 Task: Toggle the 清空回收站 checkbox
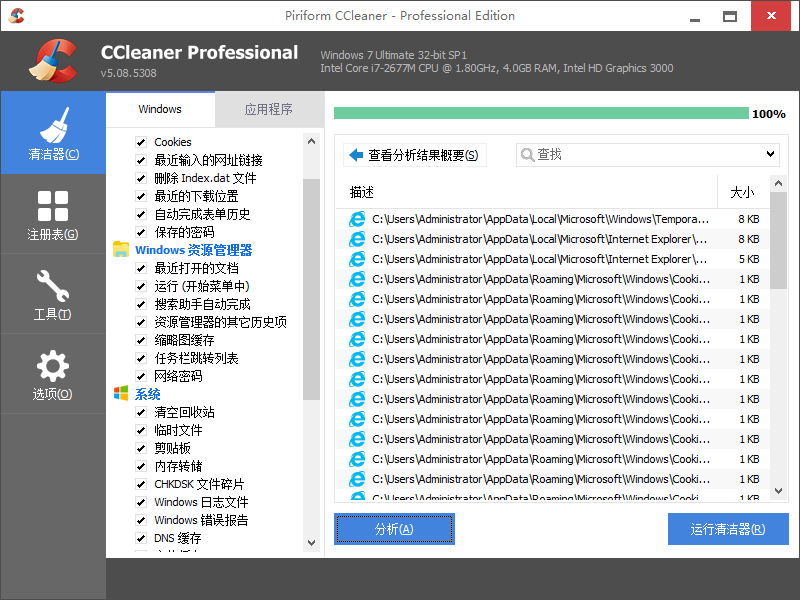point(141,412)
